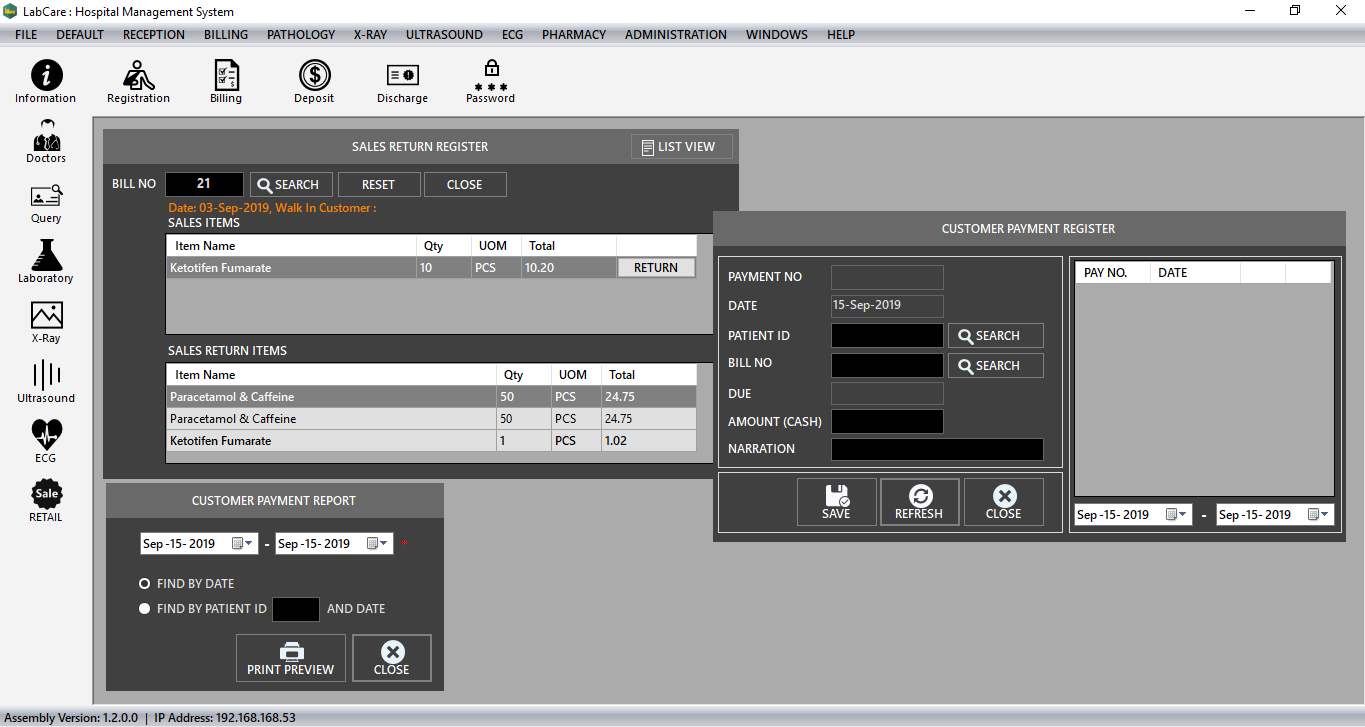Open the HELP menu
Viewport: 1365px width, 727px height.
(x=841, y=34)
